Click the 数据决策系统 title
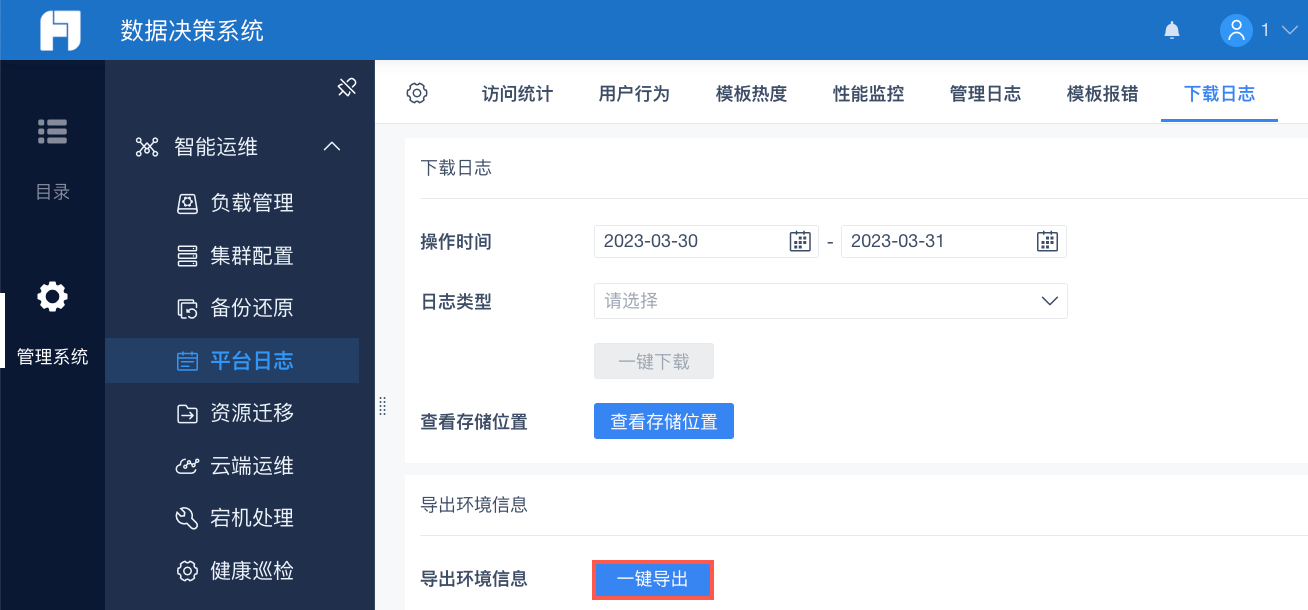Screen dimensions: 1308x610 pos(192,31)
